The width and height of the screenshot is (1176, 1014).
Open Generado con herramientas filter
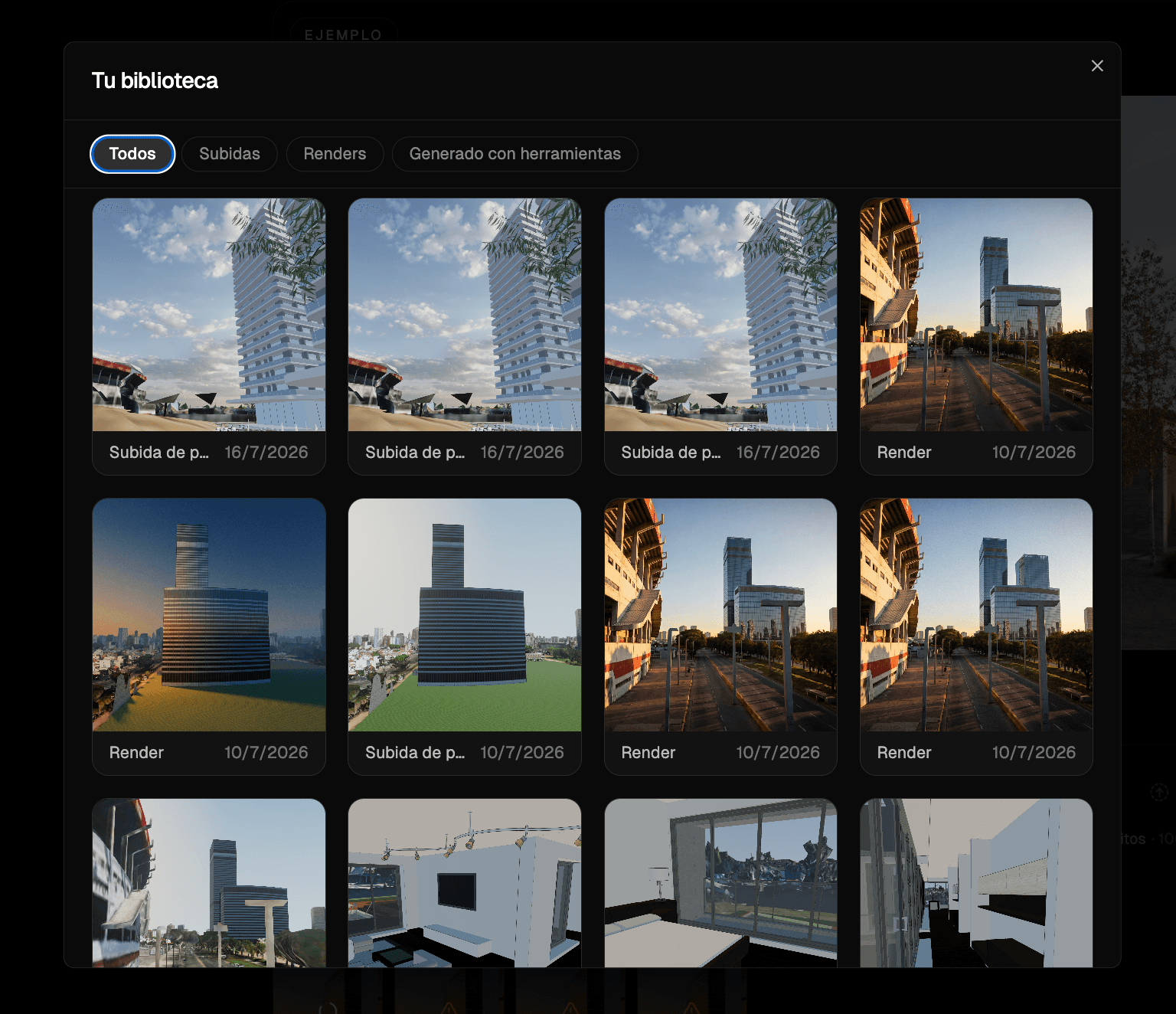515,154
